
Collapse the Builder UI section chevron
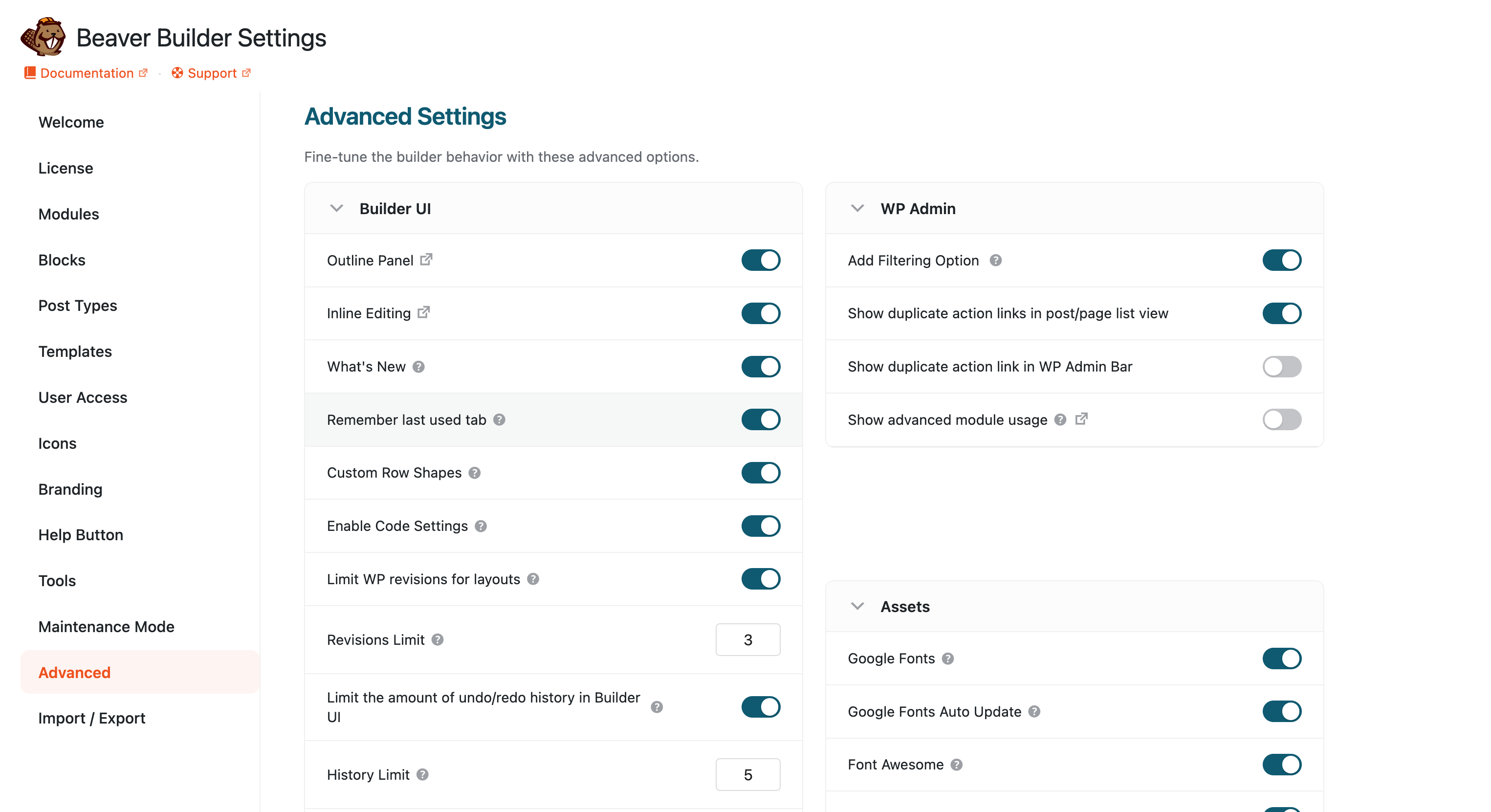click(336, 208)
